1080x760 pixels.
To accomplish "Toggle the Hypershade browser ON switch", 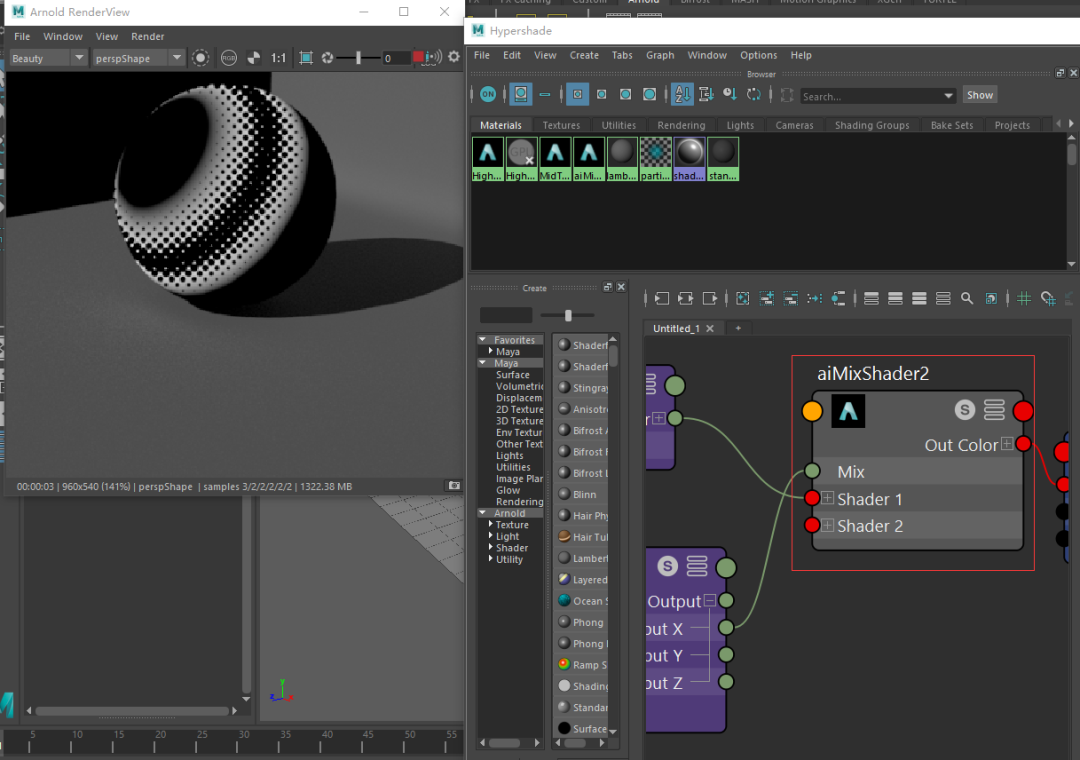I will 487,95.
